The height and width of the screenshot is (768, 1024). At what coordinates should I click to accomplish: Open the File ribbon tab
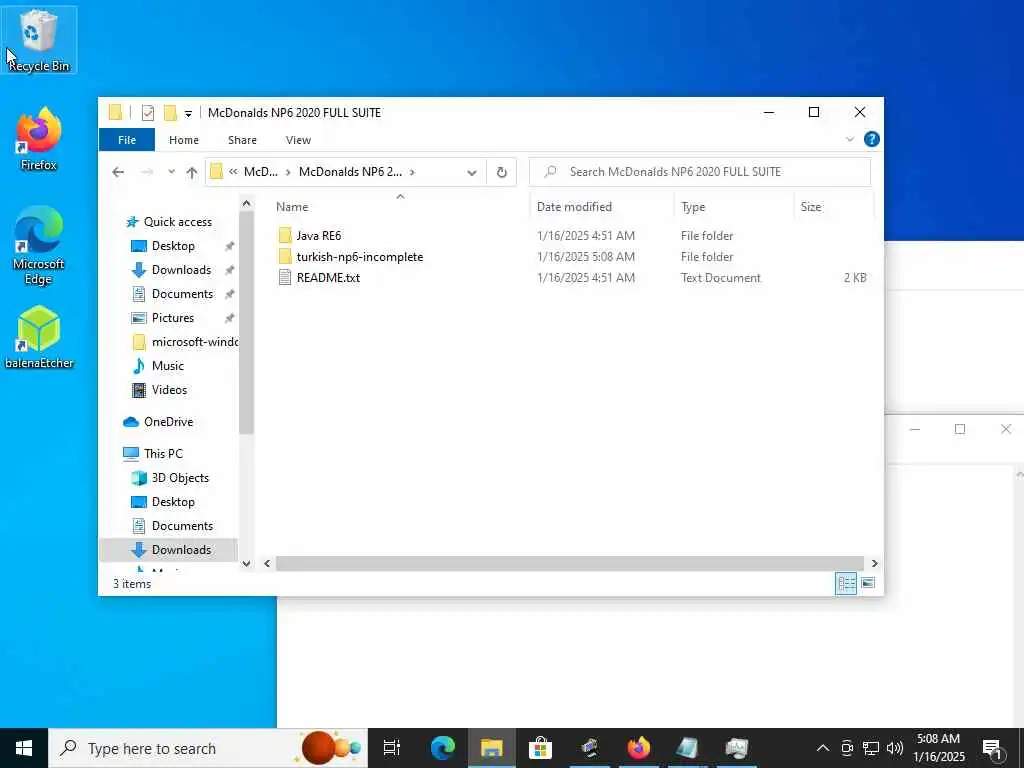click(127, 140)
